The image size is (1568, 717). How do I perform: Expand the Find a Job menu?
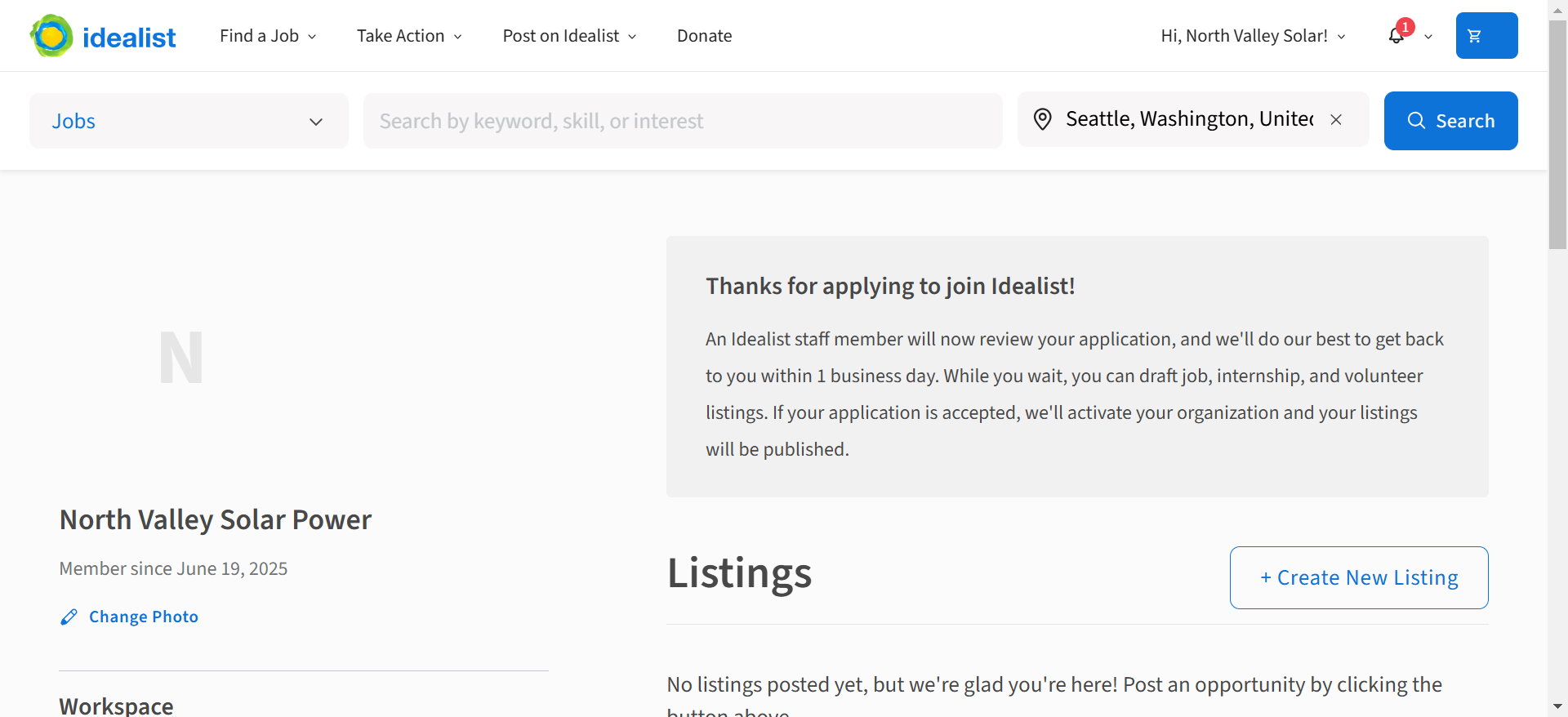268,36
